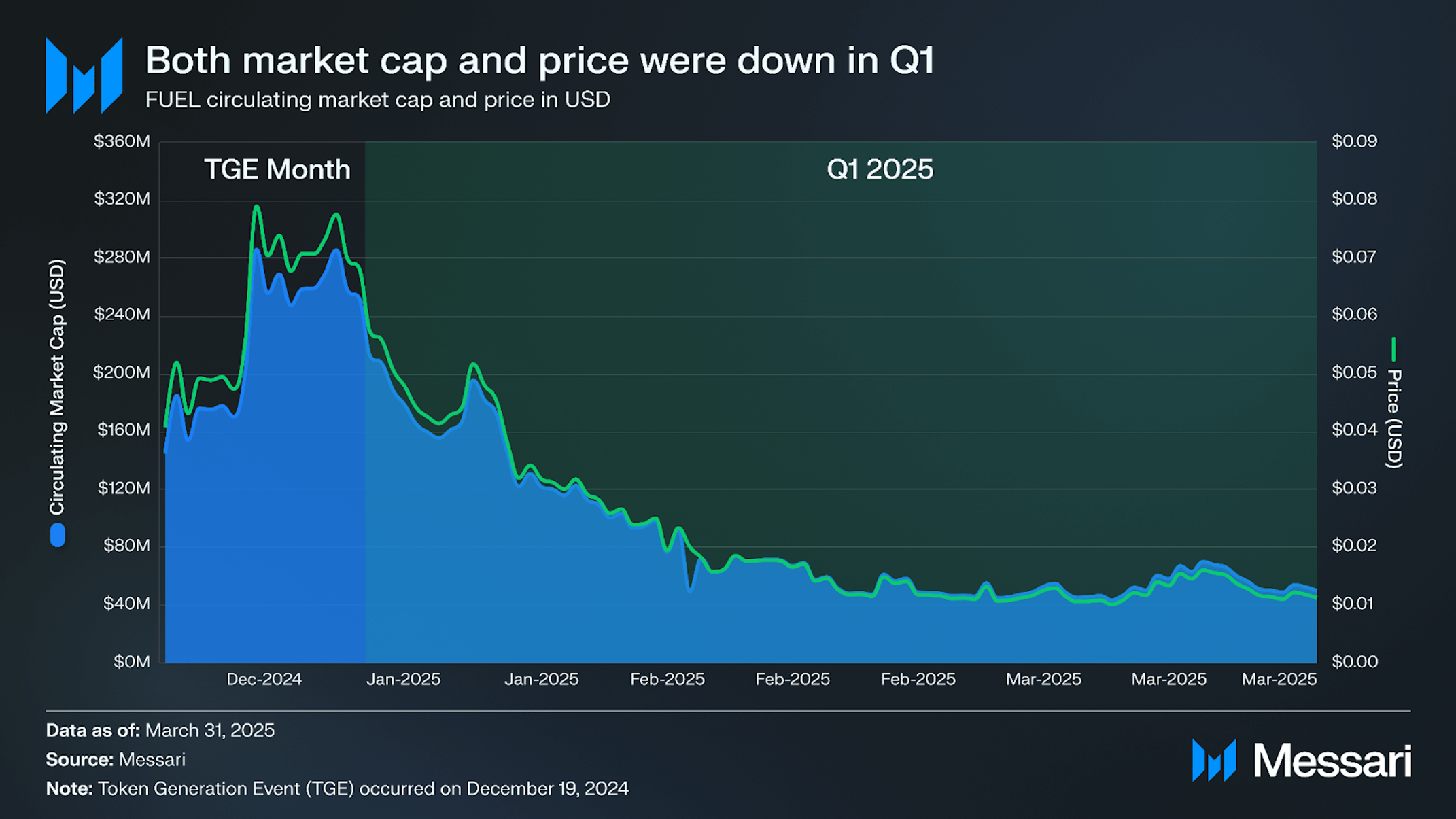The width and height of the screenshot is (1456, 819).
Task: Click the Messari logo icon at top left
Action: (84, 75)
